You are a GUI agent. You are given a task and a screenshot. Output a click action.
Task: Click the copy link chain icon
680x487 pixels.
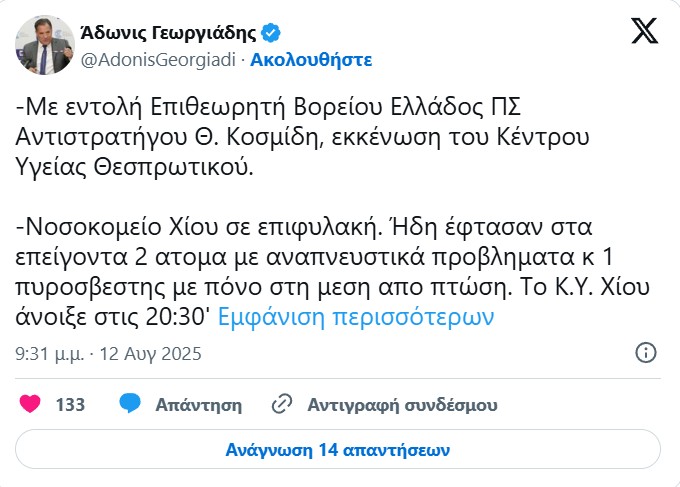[282, 405]
